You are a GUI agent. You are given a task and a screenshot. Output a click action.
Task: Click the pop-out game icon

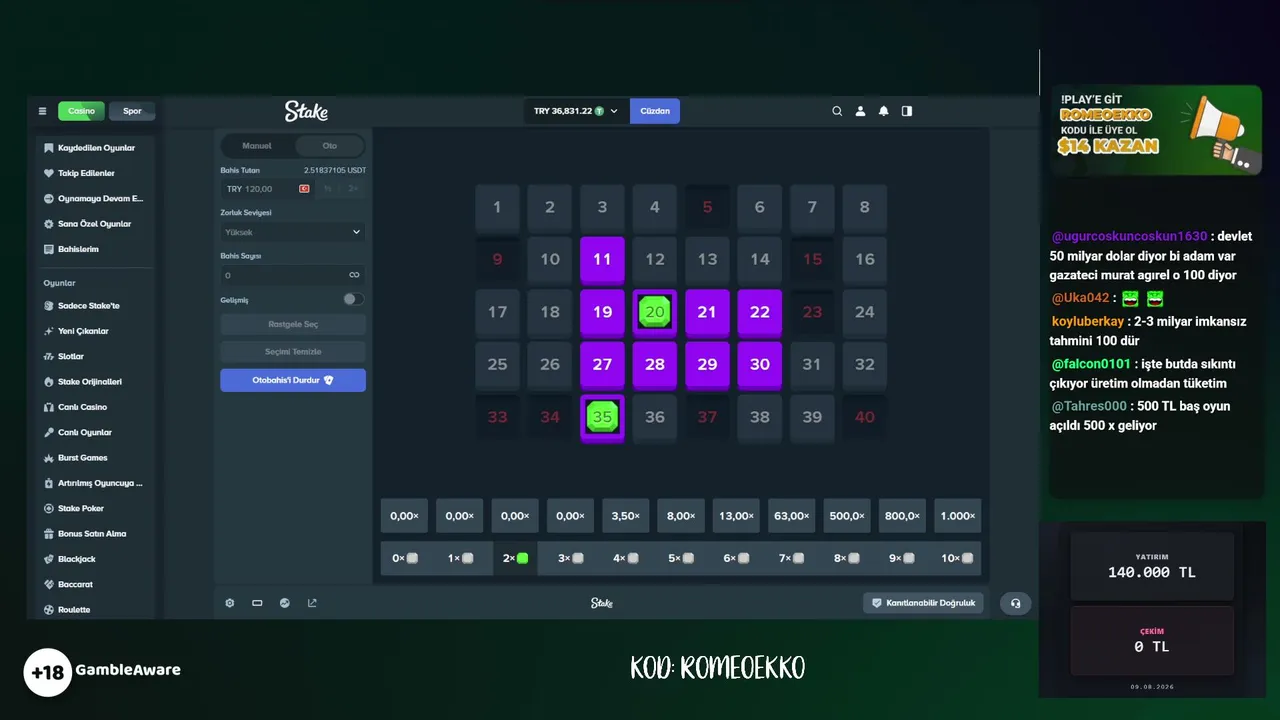pyautogui.click(x=312, y=603)
